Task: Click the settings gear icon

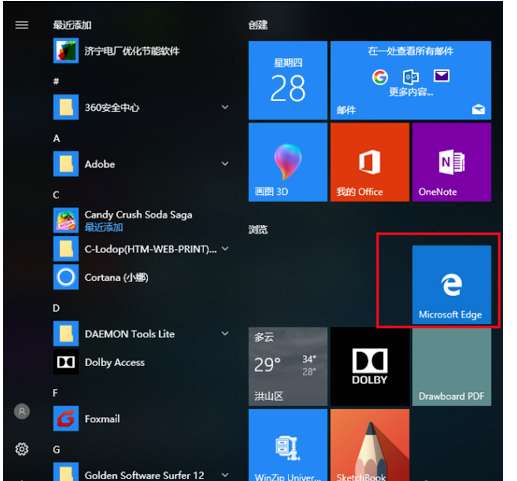Action: [22, 449]
